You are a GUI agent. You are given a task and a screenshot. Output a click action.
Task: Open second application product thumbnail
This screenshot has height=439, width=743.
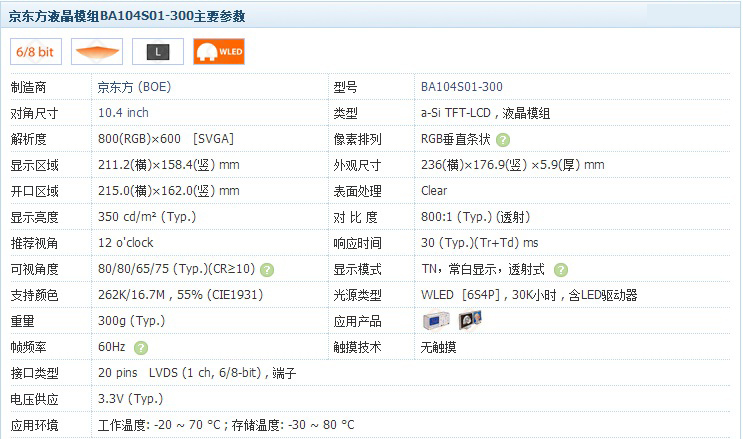click(x=470, y=321)
